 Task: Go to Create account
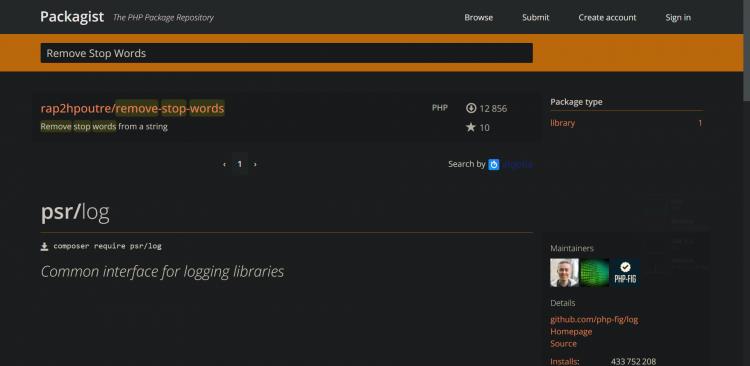(x=607, y=17)
